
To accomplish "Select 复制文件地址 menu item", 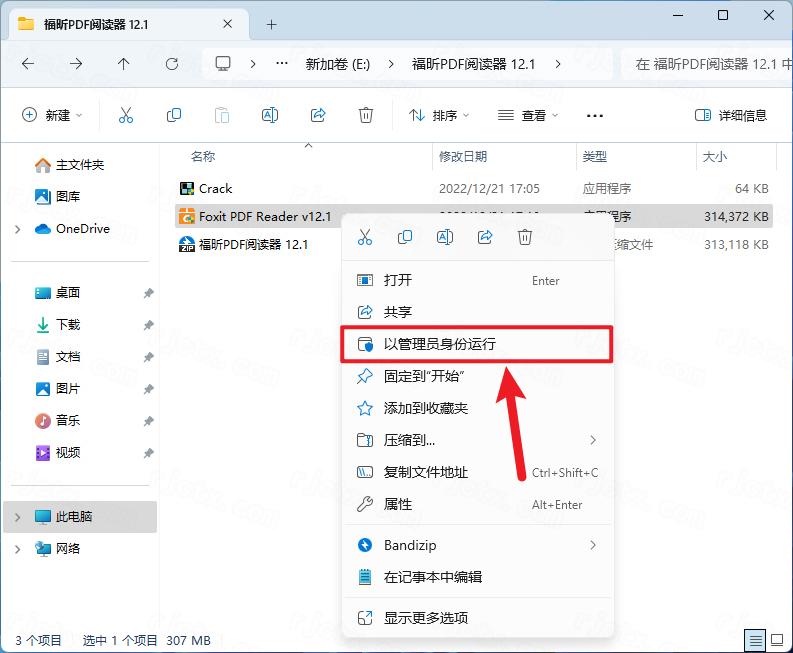I will point(477,472).
